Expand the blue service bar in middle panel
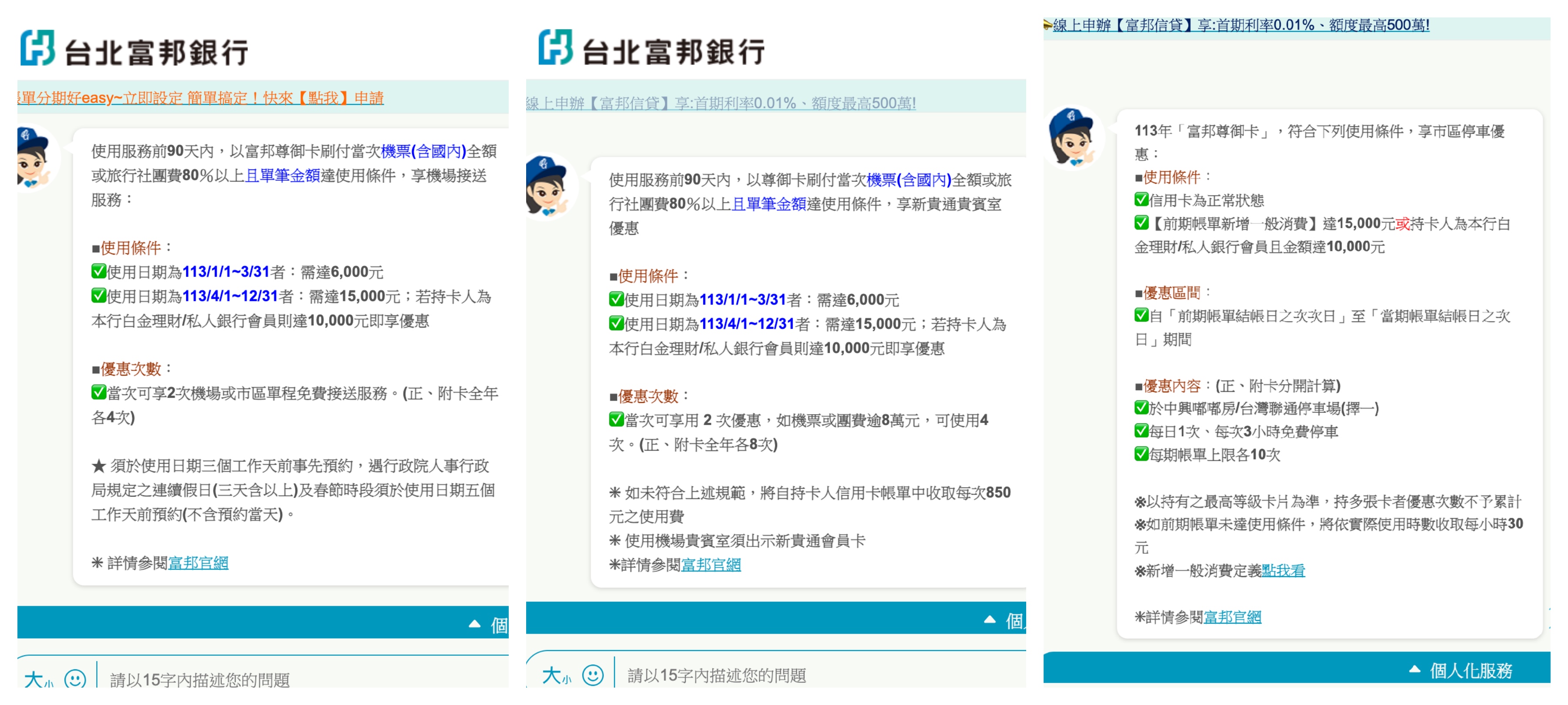This screenshot has height=705, width=1568. click(x=776, y=618)
